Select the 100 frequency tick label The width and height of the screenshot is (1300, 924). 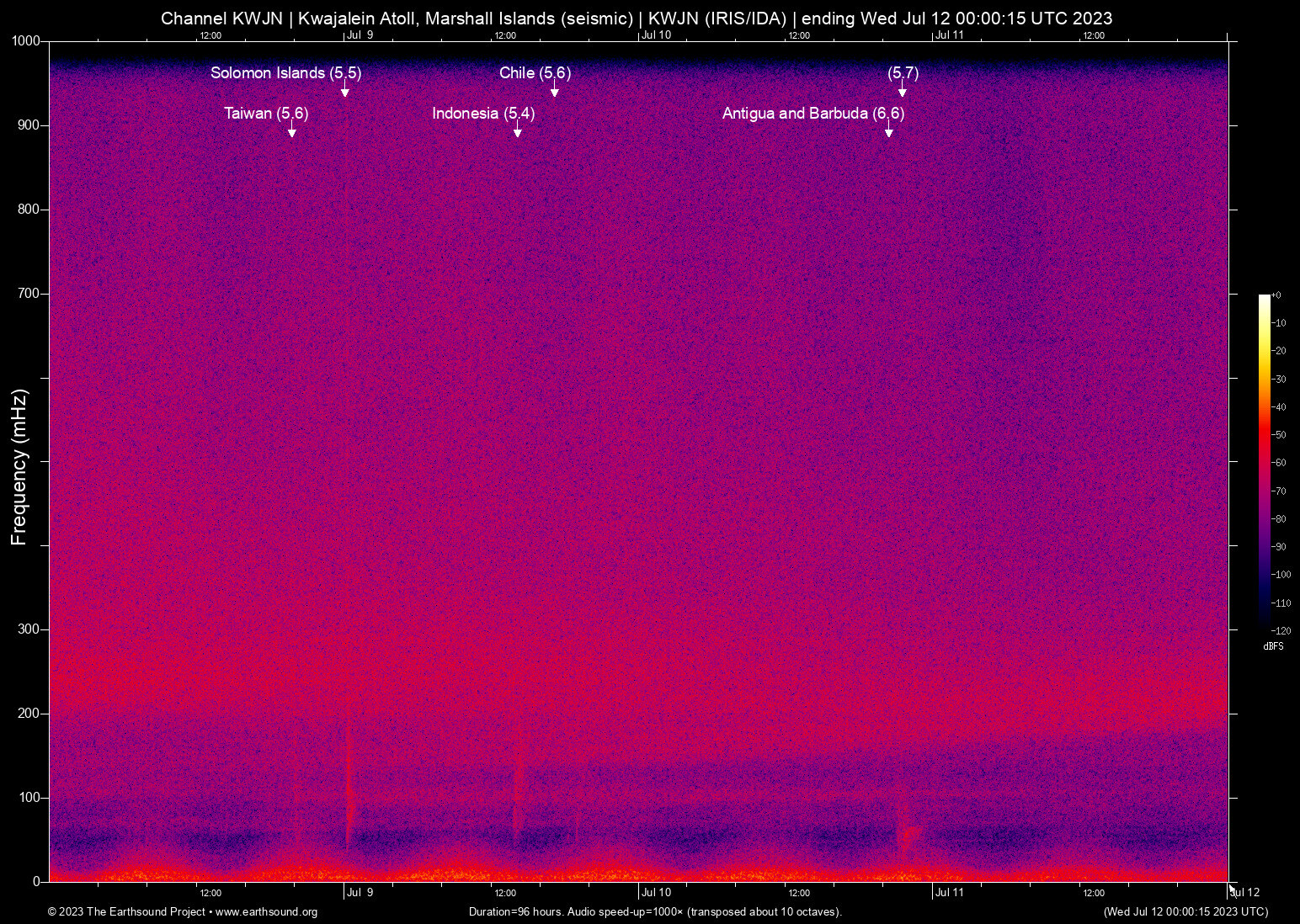(x=29, y=798)
